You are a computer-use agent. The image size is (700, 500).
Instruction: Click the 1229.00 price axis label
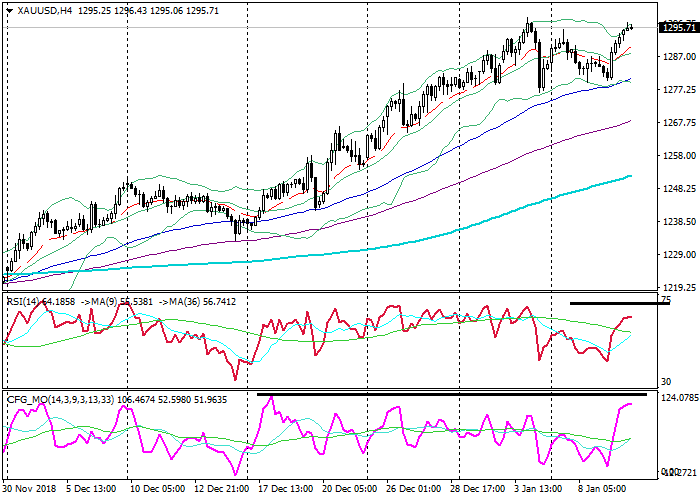coord(678,255)
